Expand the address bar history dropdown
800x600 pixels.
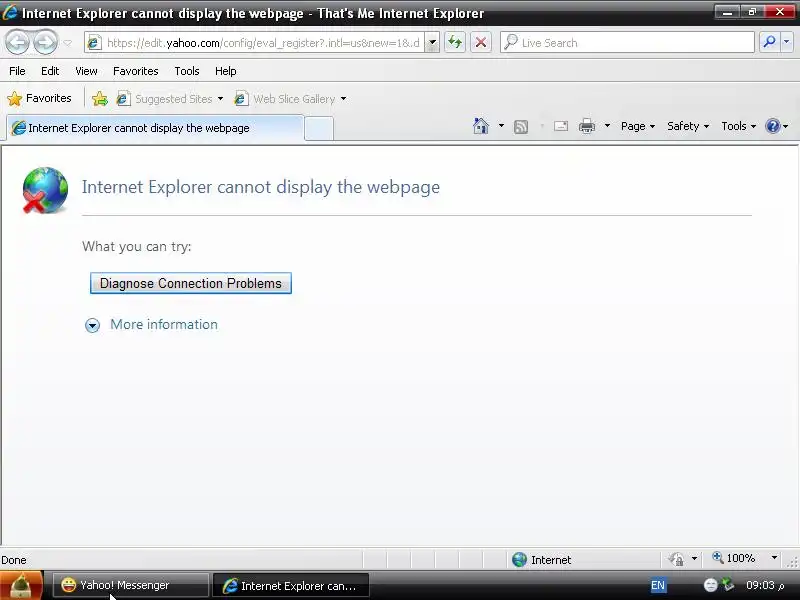tap(432, 43)
